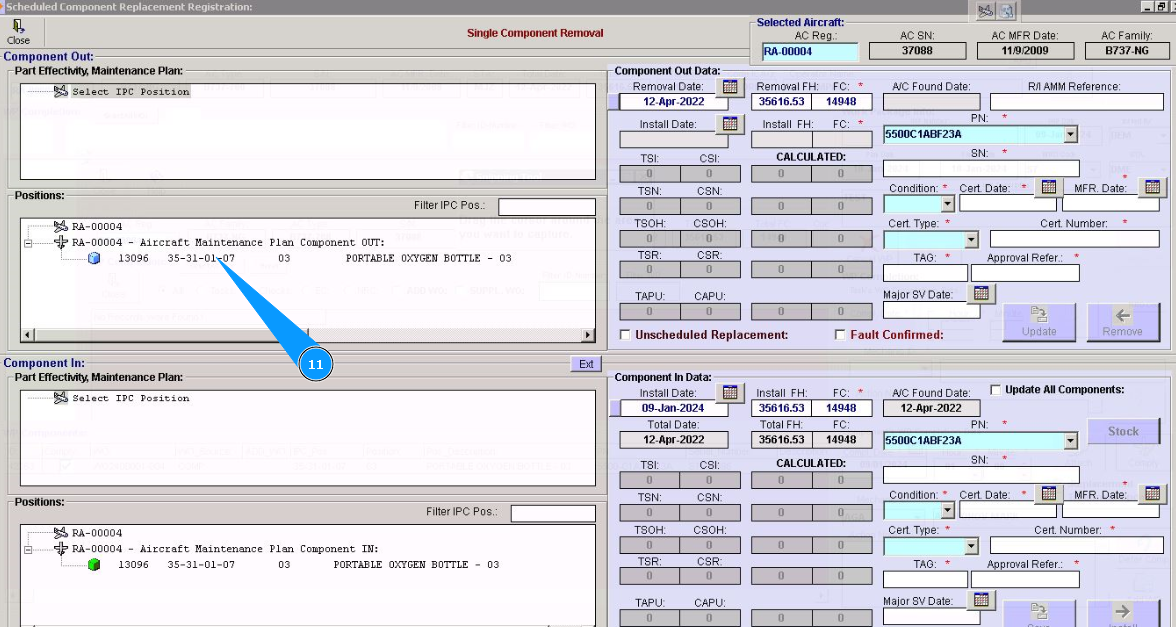Open the Component In Cert. Date calendar
This screenshot has height=633, width=1176.
(1048, 493)
